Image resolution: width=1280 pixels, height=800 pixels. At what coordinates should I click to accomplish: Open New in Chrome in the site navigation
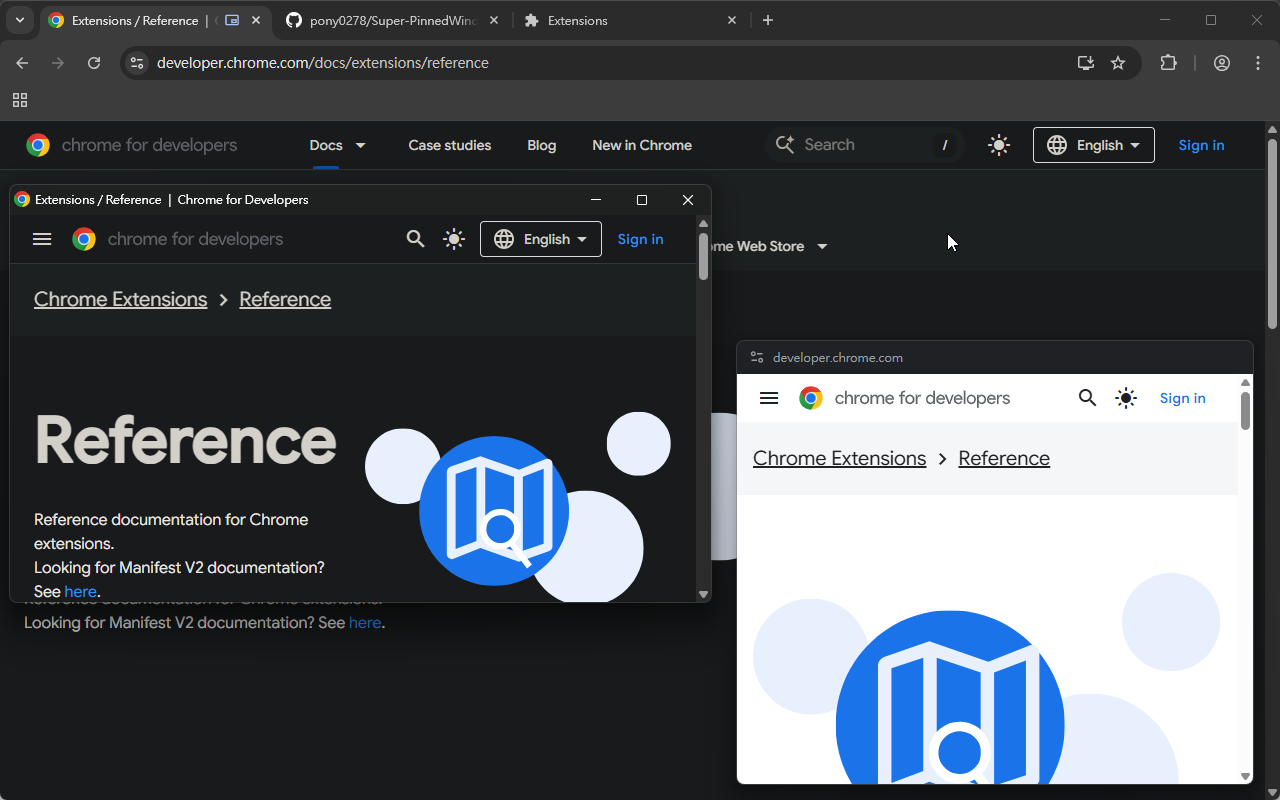(642, 145)
